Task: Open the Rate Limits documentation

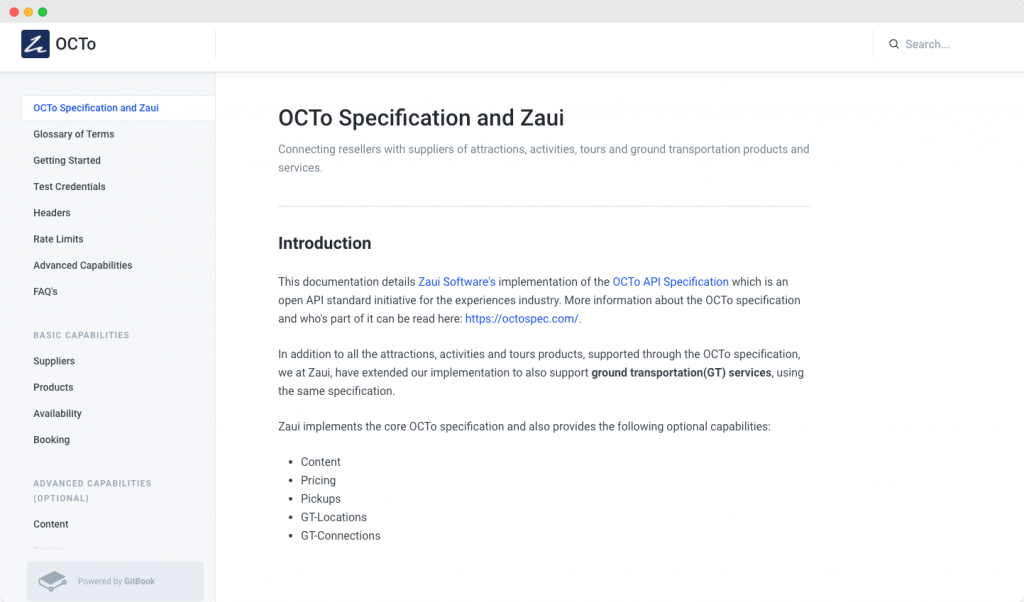Action: (57, 239)
